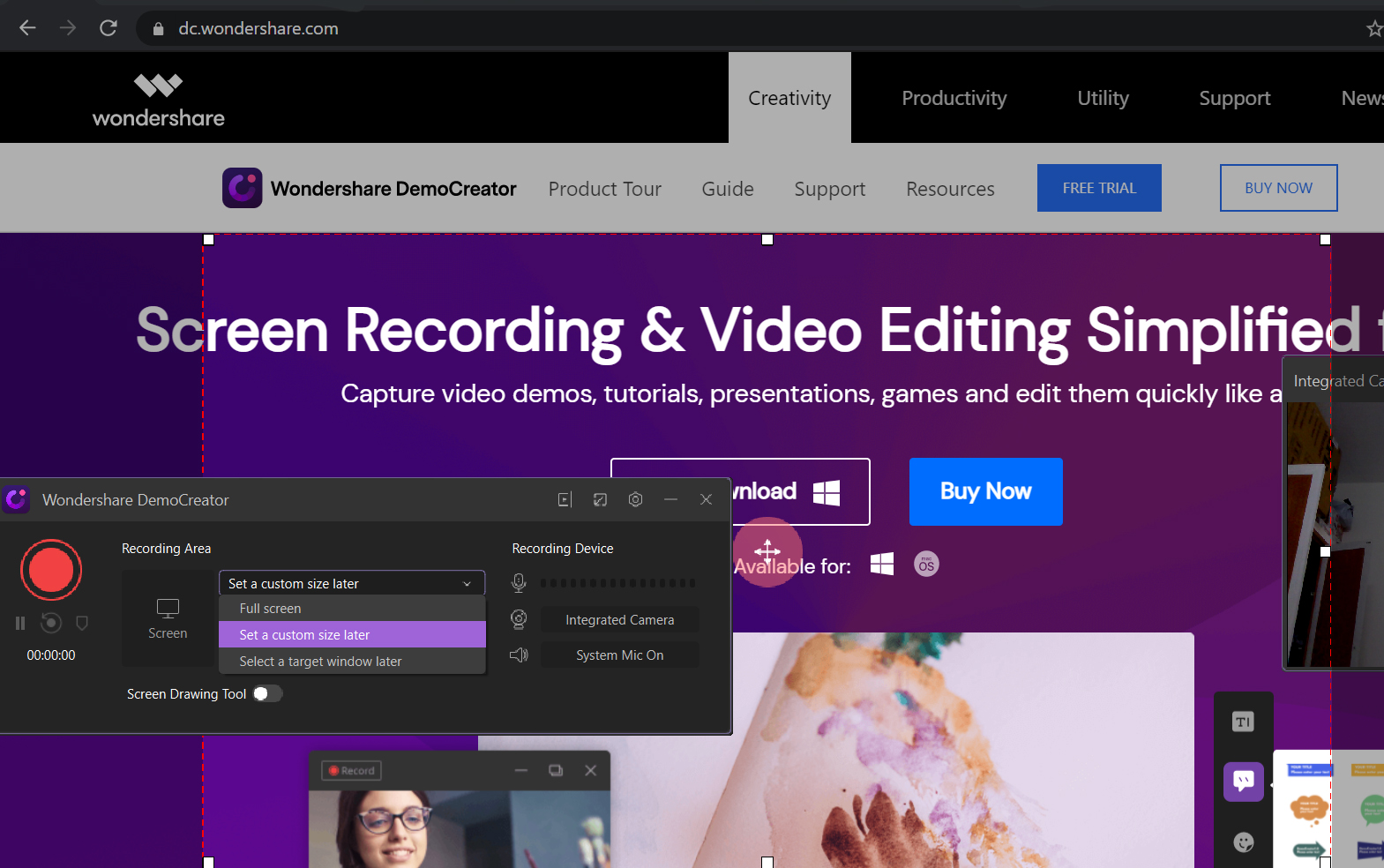Click the blue Buy Now button
Screen dimensions: 1384x868
(x=985, y=491)
